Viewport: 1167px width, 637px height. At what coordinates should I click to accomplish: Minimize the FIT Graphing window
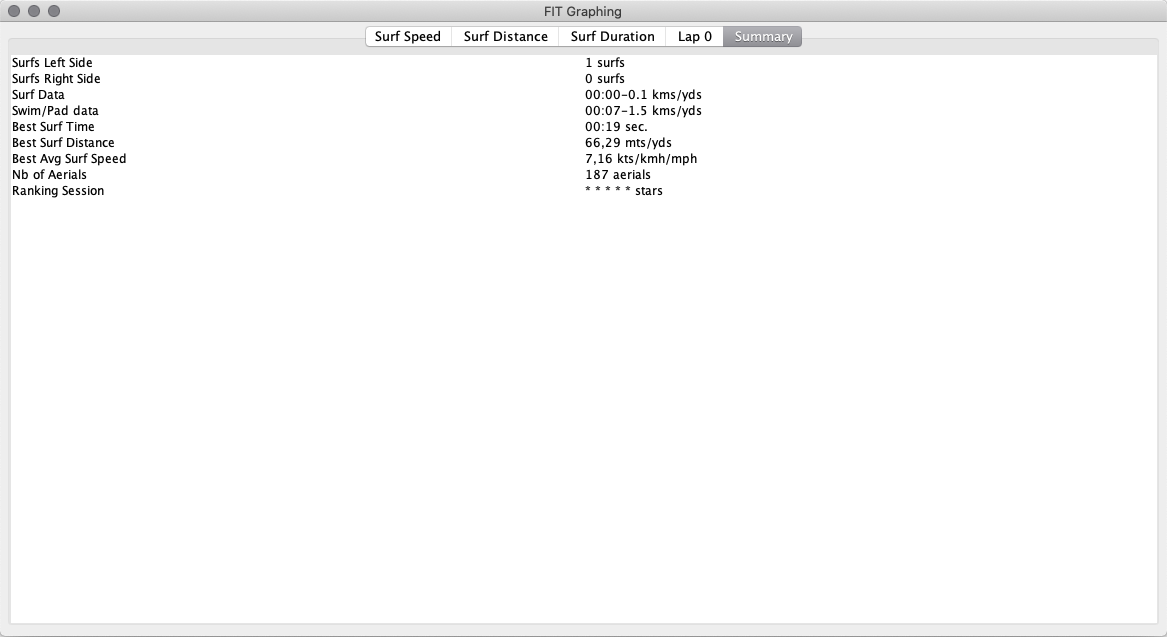34,11
